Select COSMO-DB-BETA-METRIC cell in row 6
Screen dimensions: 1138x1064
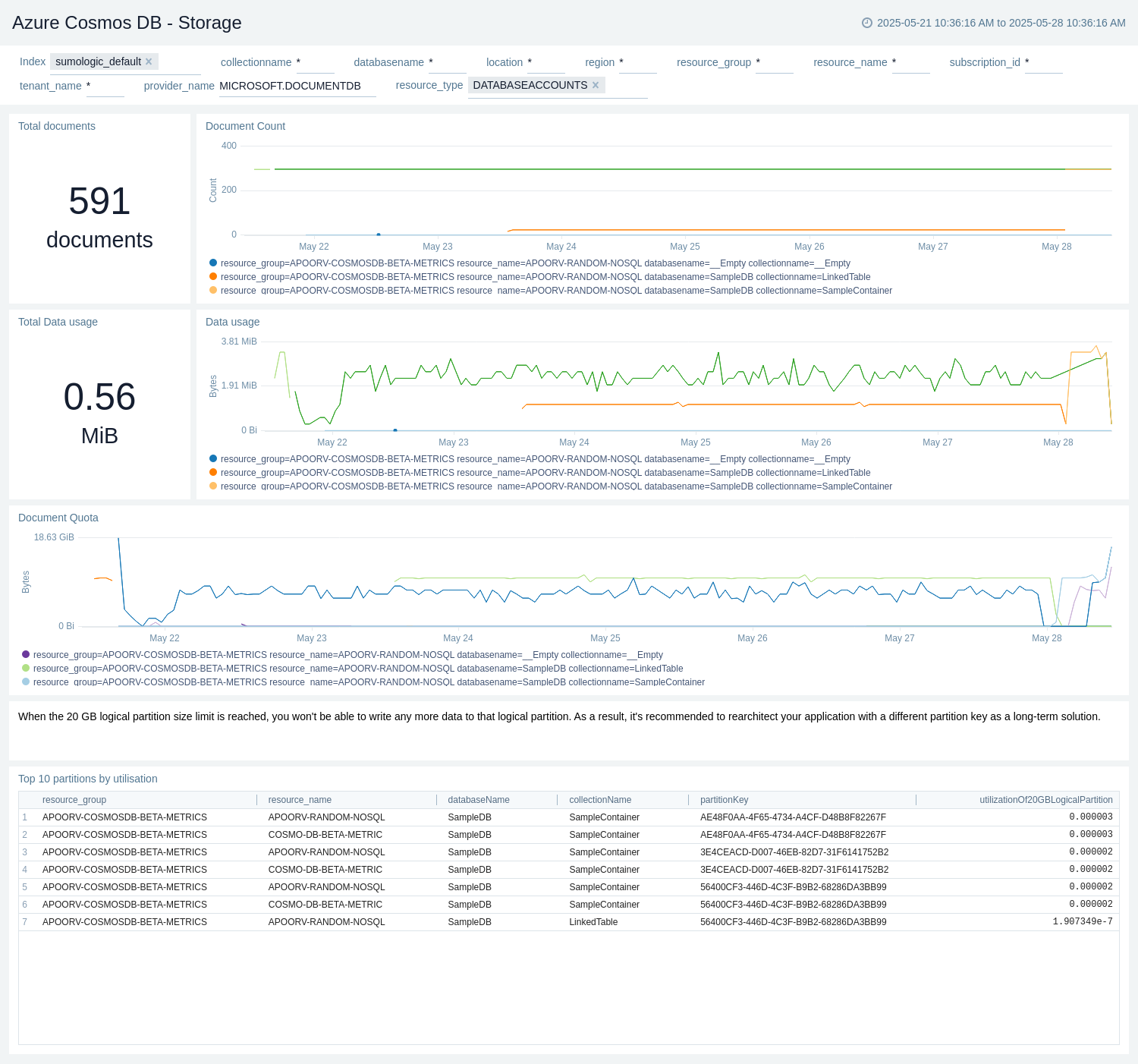325,905
